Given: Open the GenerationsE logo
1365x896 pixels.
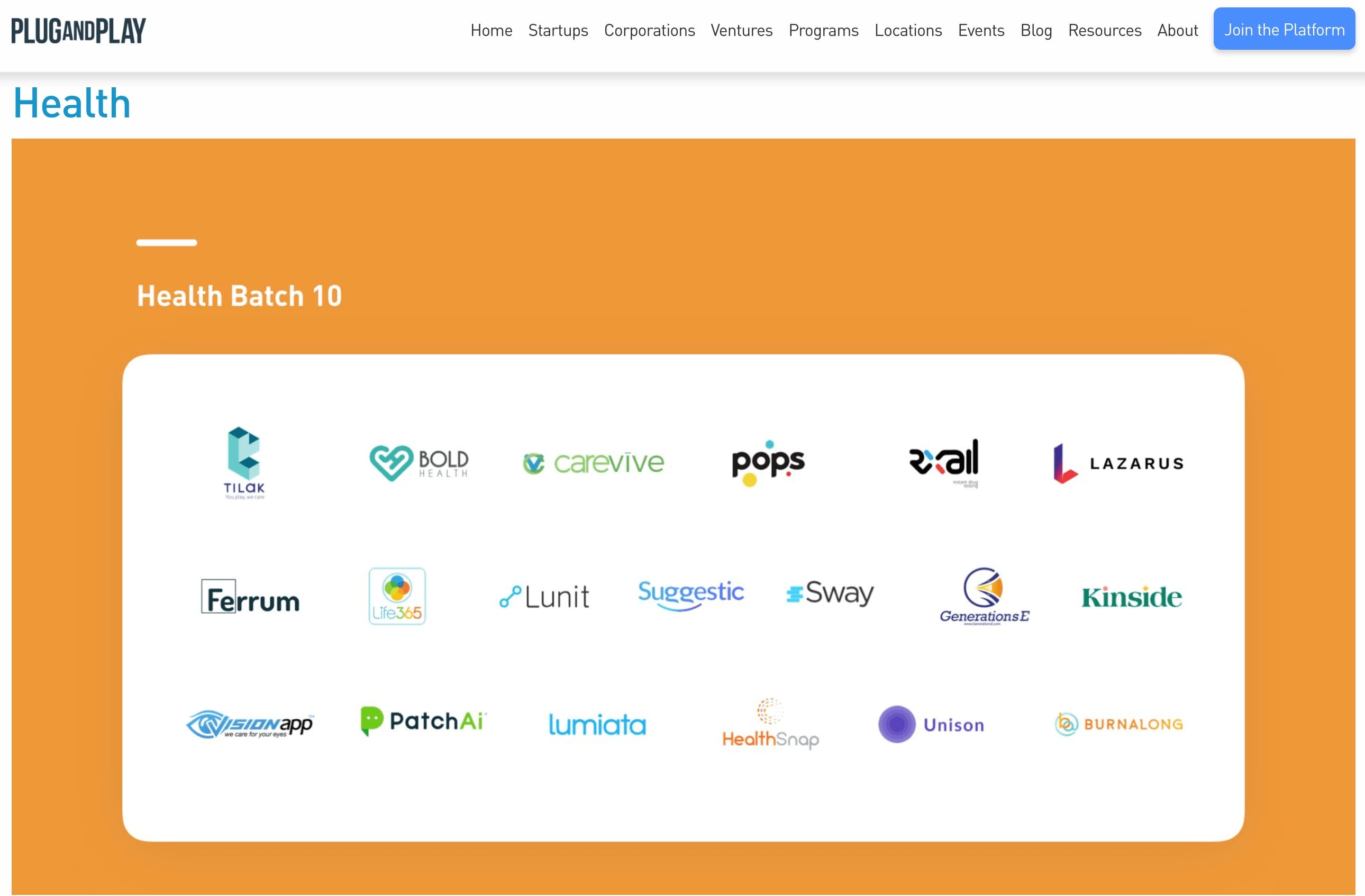Looking at the screenshot, I should [984, 596].
